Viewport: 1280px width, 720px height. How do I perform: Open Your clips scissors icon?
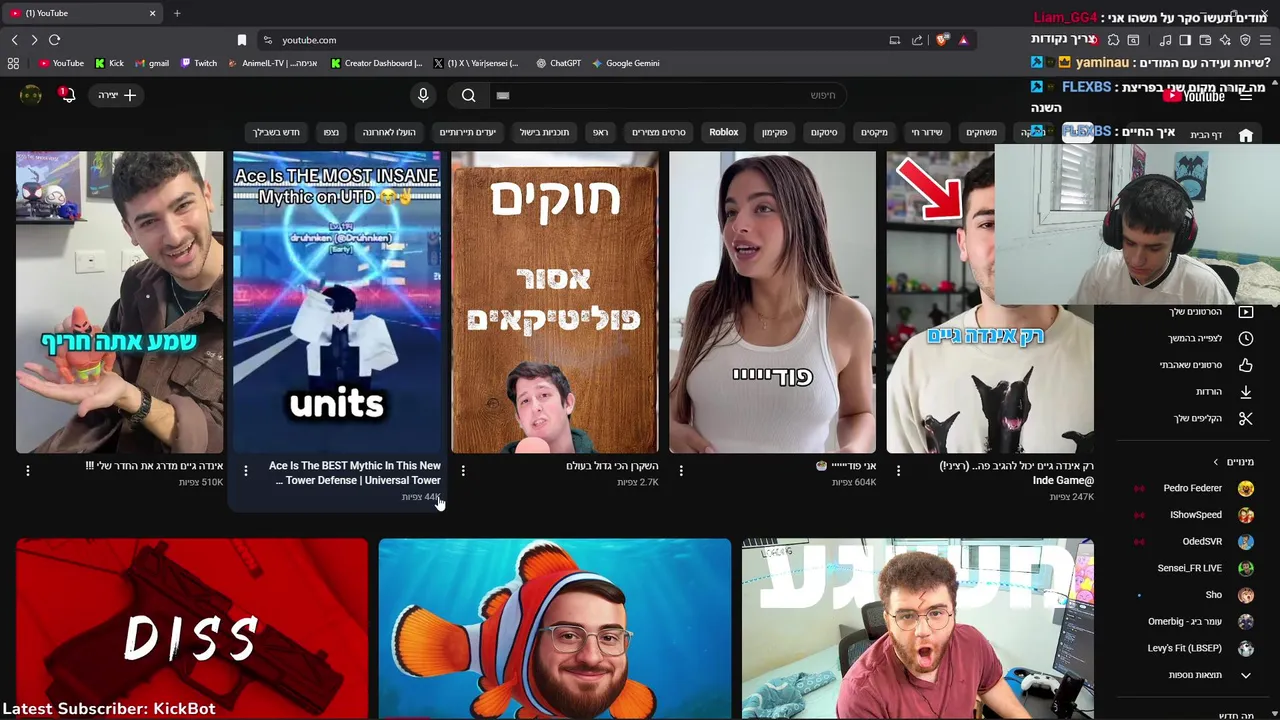tap(1246, 418)
